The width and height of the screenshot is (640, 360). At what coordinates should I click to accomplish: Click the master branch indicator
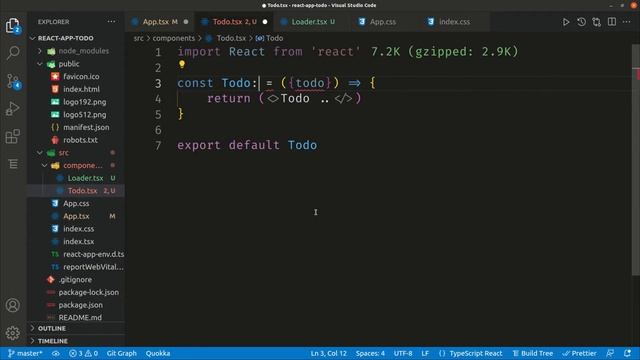tap(25, 353)
